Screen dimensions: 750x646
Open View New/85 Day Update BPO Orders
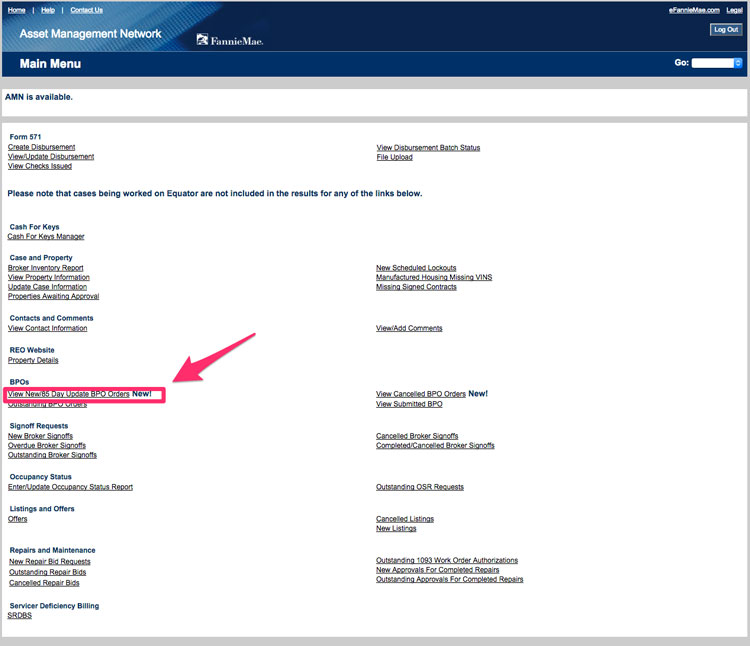[x=68, y=394]
